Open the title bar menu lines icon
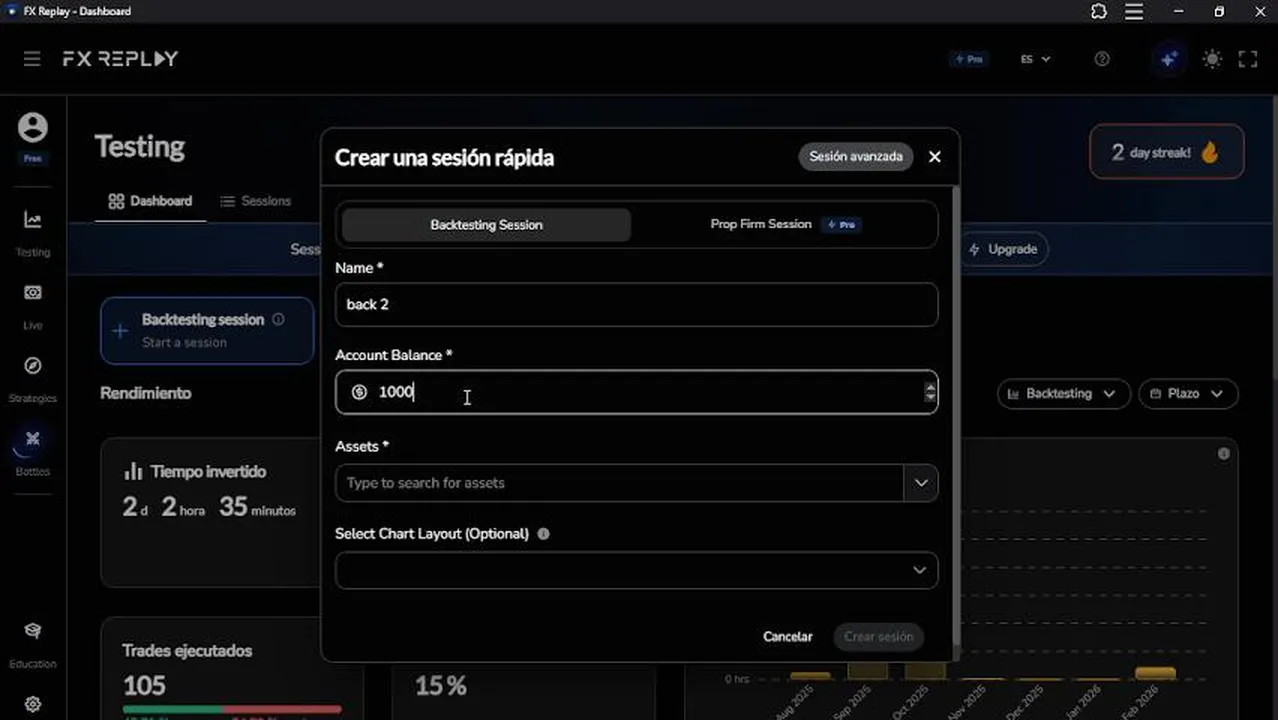 1134,12
